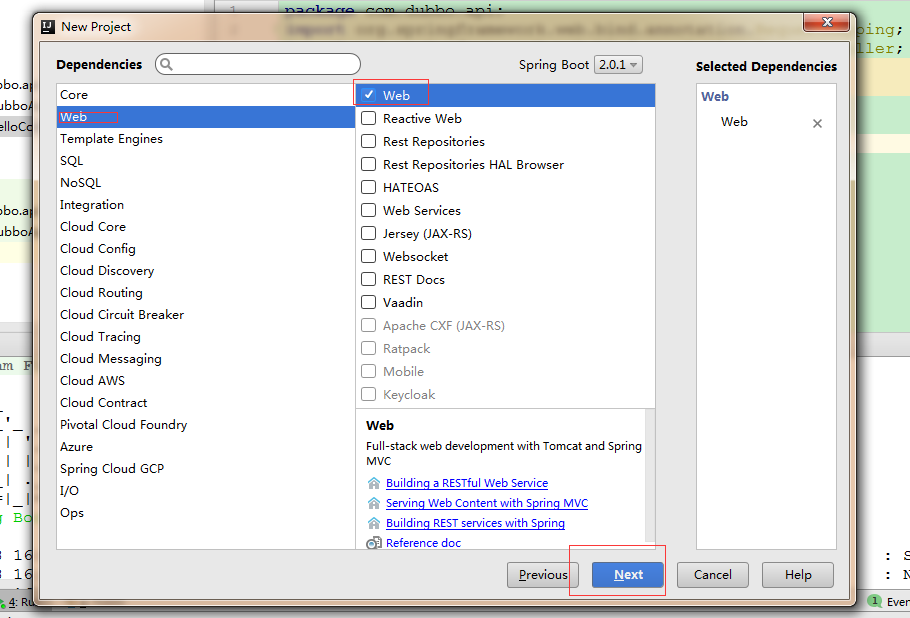Enable the Reactive Web checkbox
The height and width of the screenshot is (618, 910).
coord(369,118)
